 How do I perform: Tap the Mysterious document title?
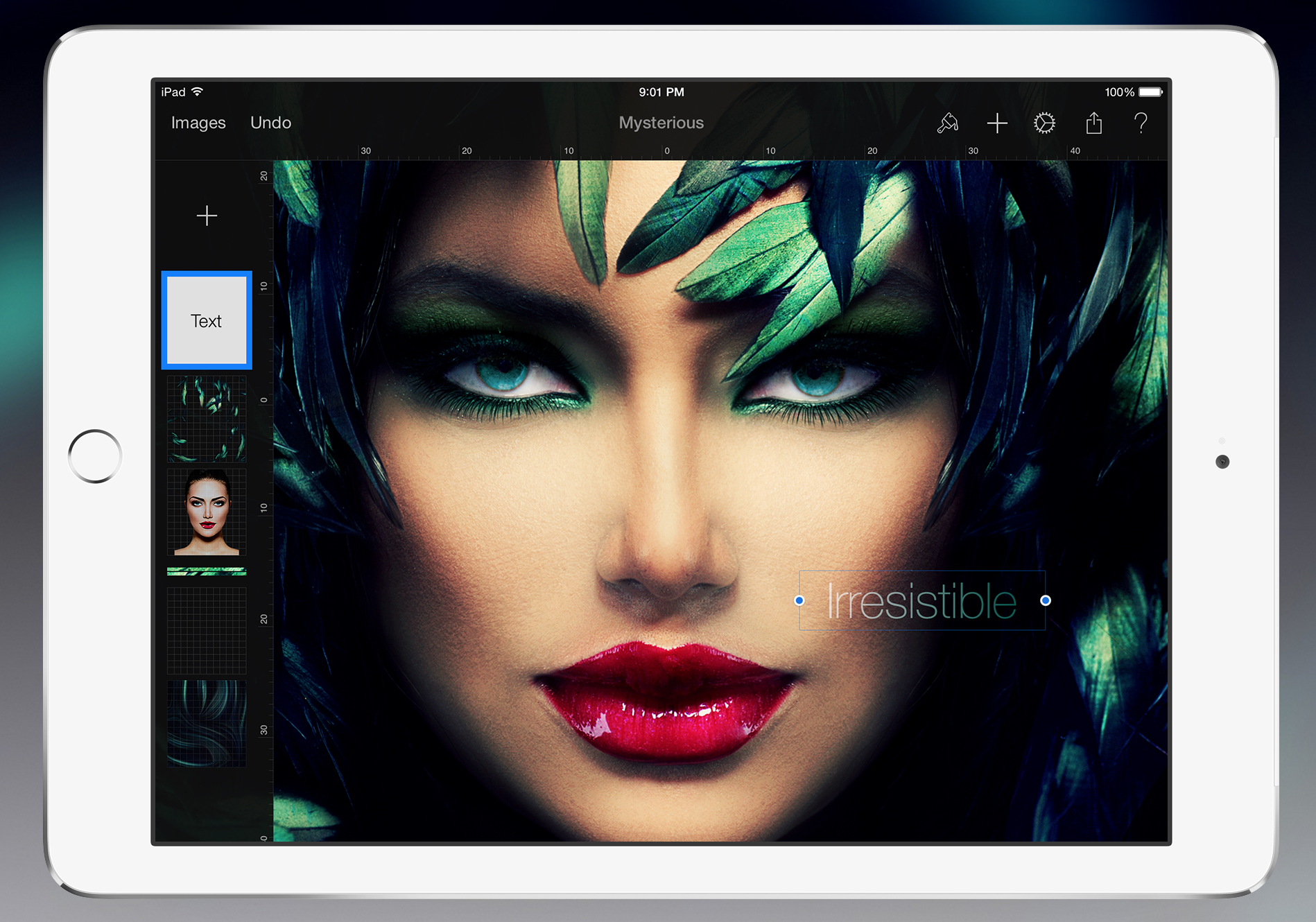[x=661, y=123]
